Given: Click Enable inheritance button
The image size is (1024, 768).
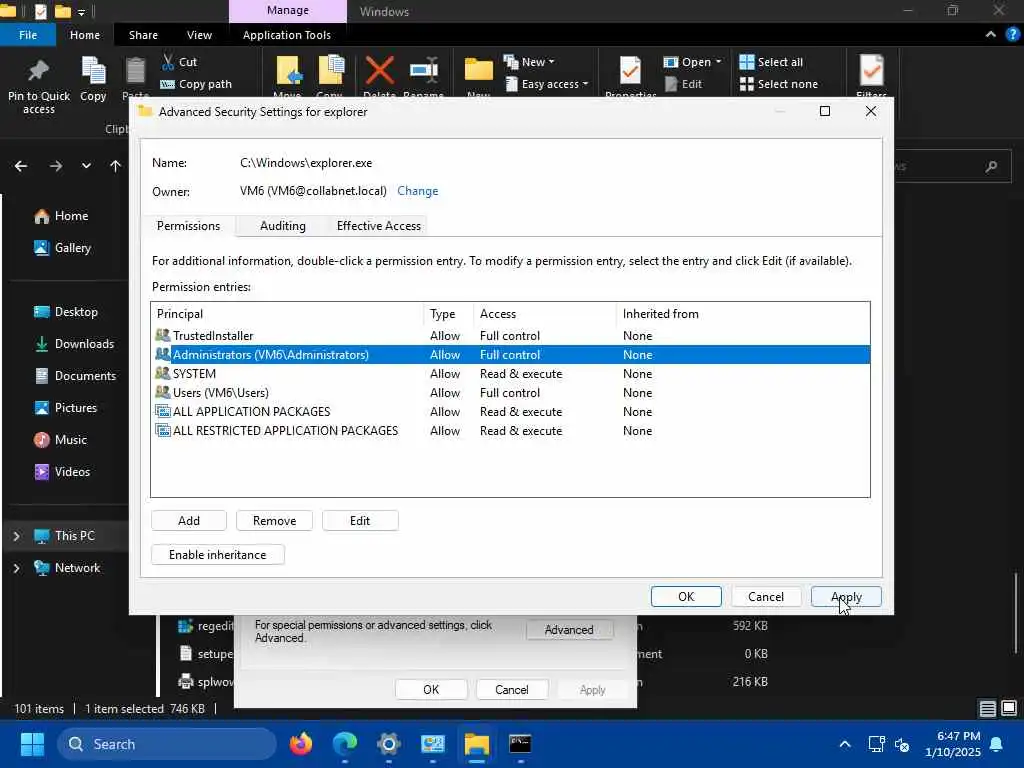Looking at the screenshot, I should [x=217, y=554].
